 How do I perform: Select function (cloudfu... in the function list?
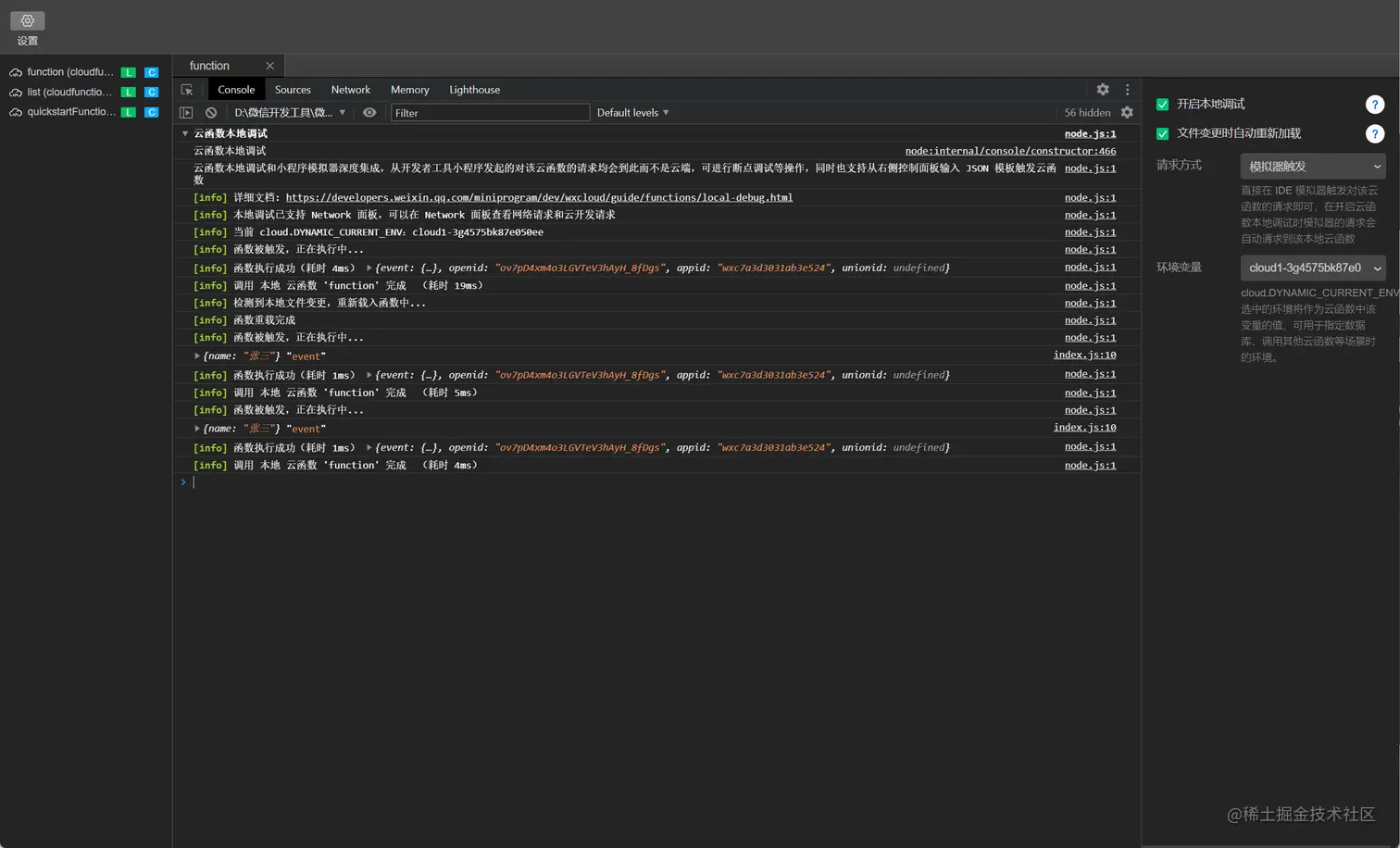tap(70, 72)
